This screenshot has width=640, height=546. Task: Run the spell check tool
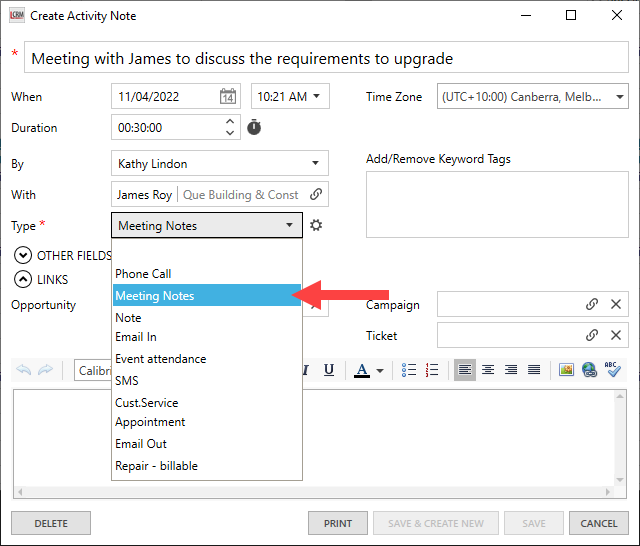613,370
